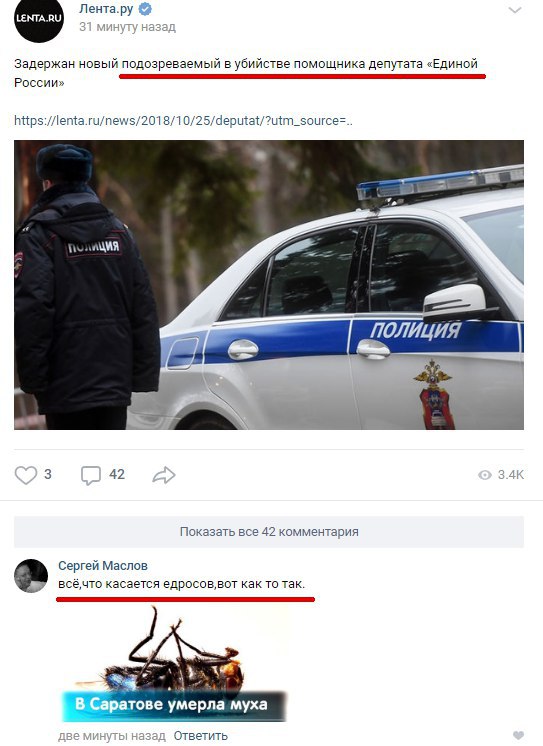Expand post options chevron menu
The width and height of the screenshot is (543, 746).
click(x=515, y=10)
